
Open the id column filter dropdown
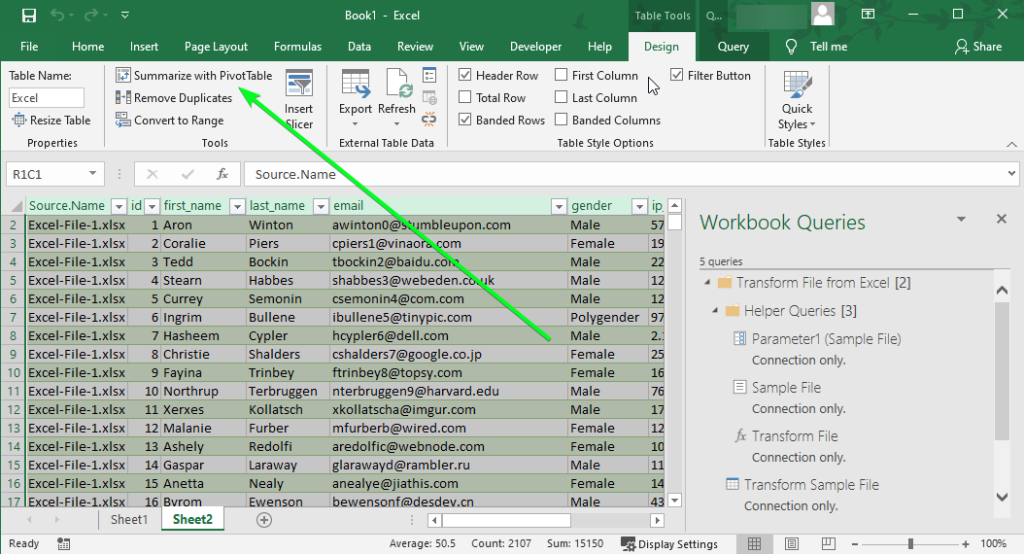tap(152, 206)
